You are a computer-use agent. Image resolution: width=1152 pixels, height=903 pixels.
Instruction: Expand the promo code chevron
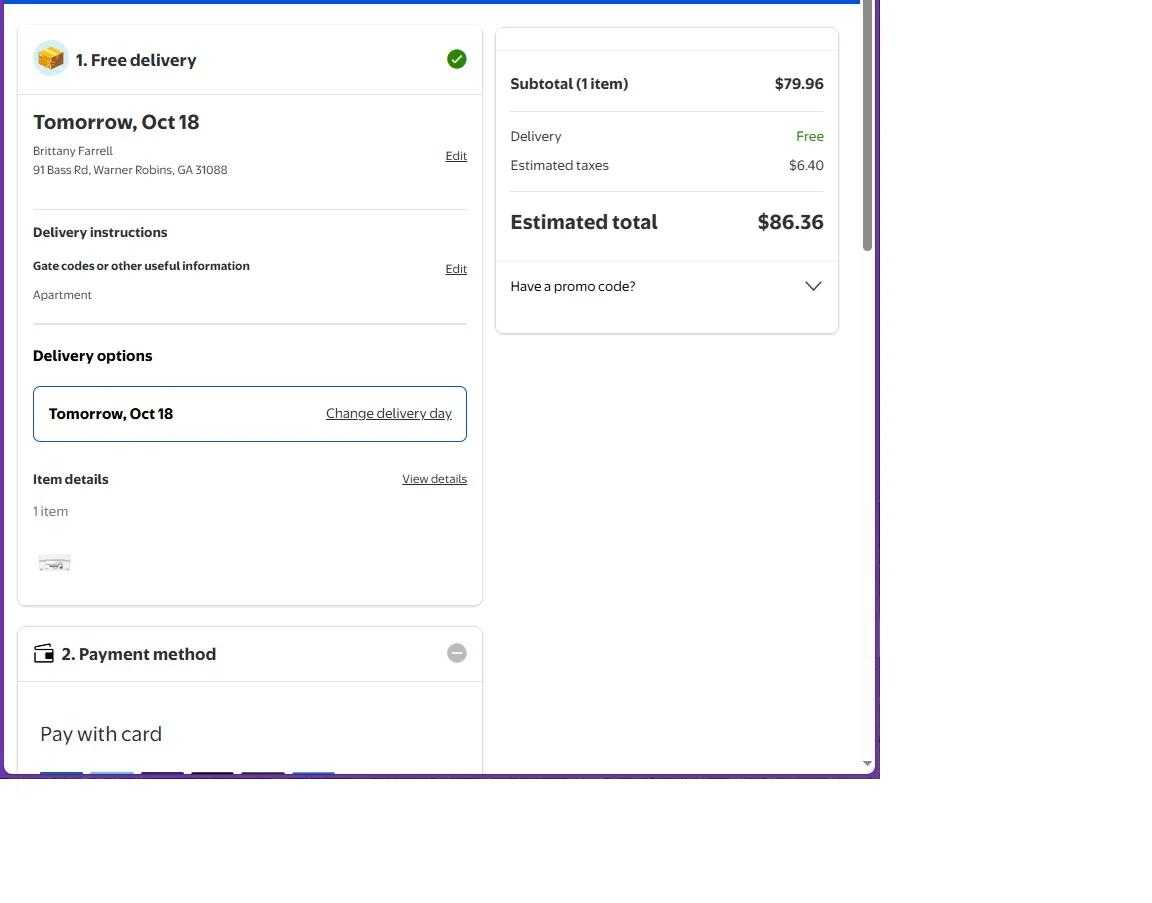pyautogui.click(x=813, y=286)
